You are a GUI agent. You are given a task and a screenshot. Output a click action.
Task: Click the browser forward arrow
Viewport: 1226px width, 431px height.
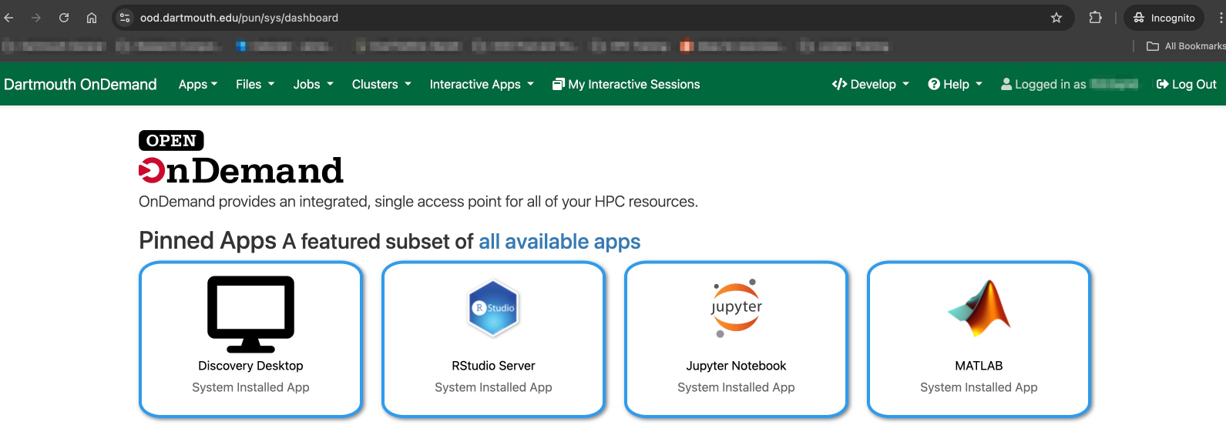coord(36,18)
